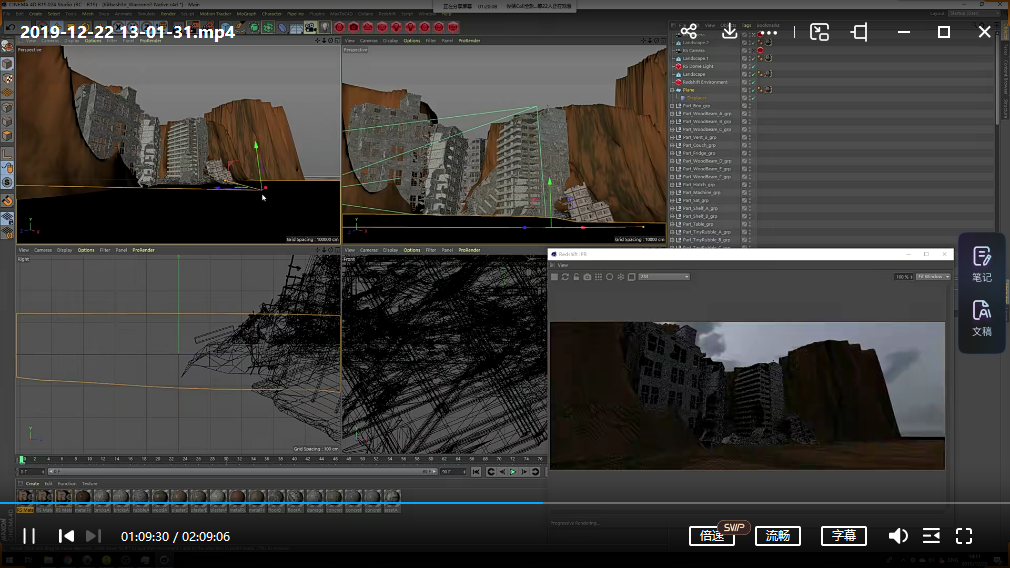Download the video using the download icon
This screenshot has width=1010, height=568.
pyautogui.click(x=729, y=32)
